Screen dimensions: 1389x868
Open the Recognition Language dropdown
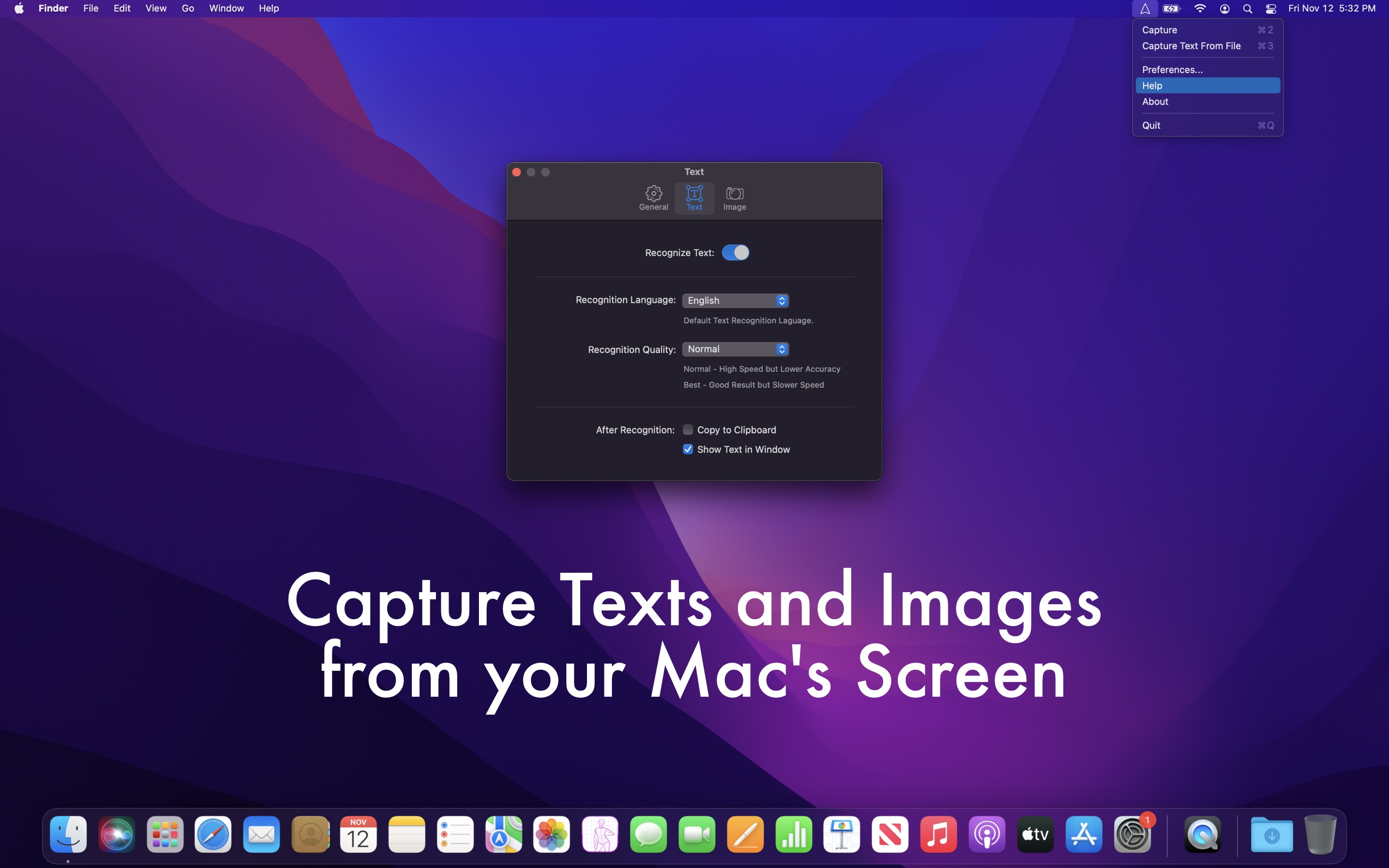click(x=735, y=301)
